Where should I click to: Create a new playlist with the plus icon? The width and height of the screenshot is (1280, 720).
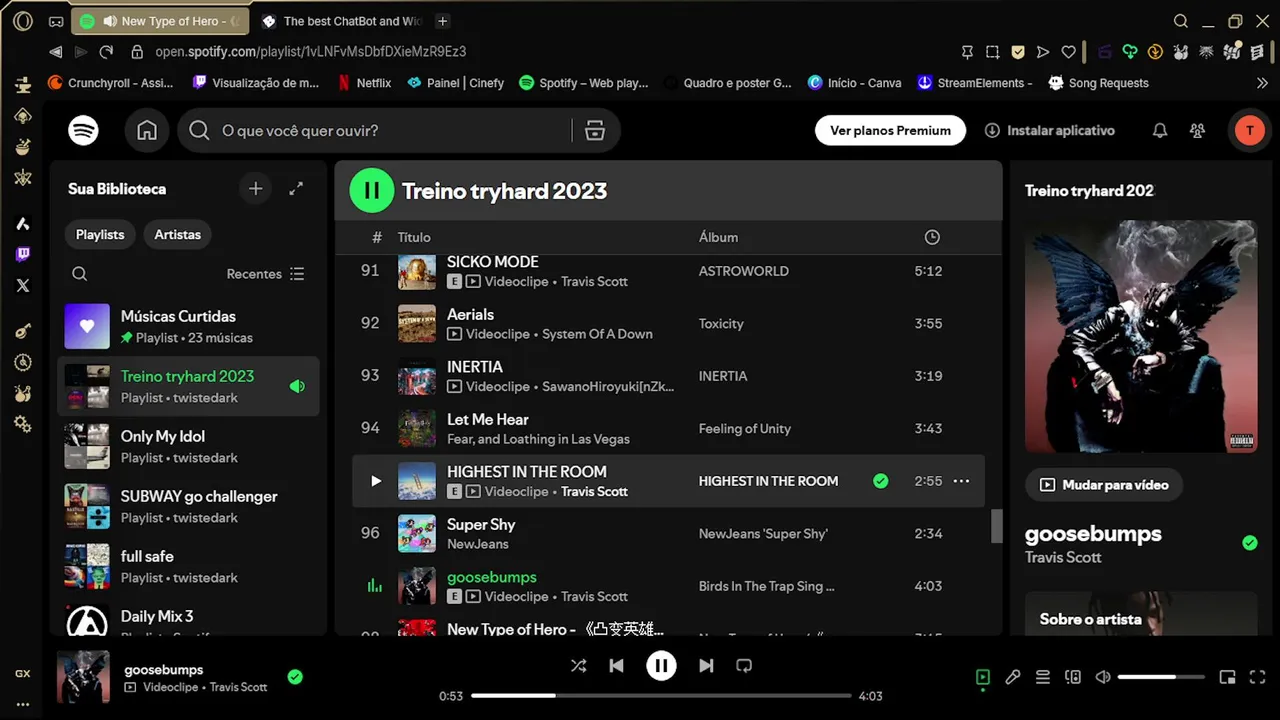tap(256, 189)
